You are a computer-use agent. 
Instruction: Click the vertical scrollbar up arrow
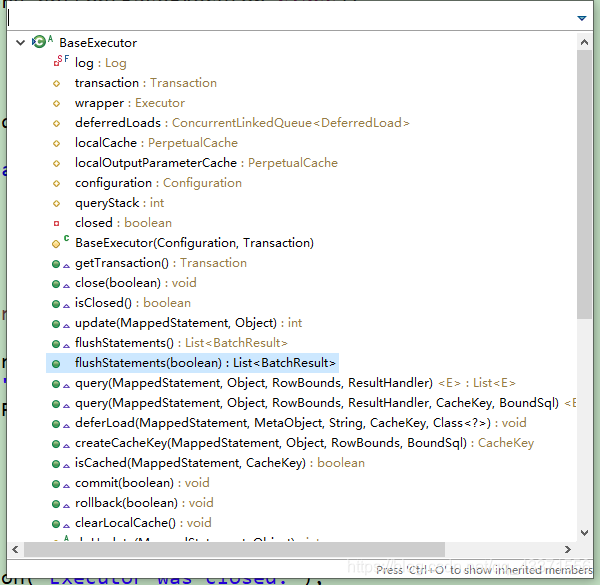pyautogui.click(x=584, y=42)
